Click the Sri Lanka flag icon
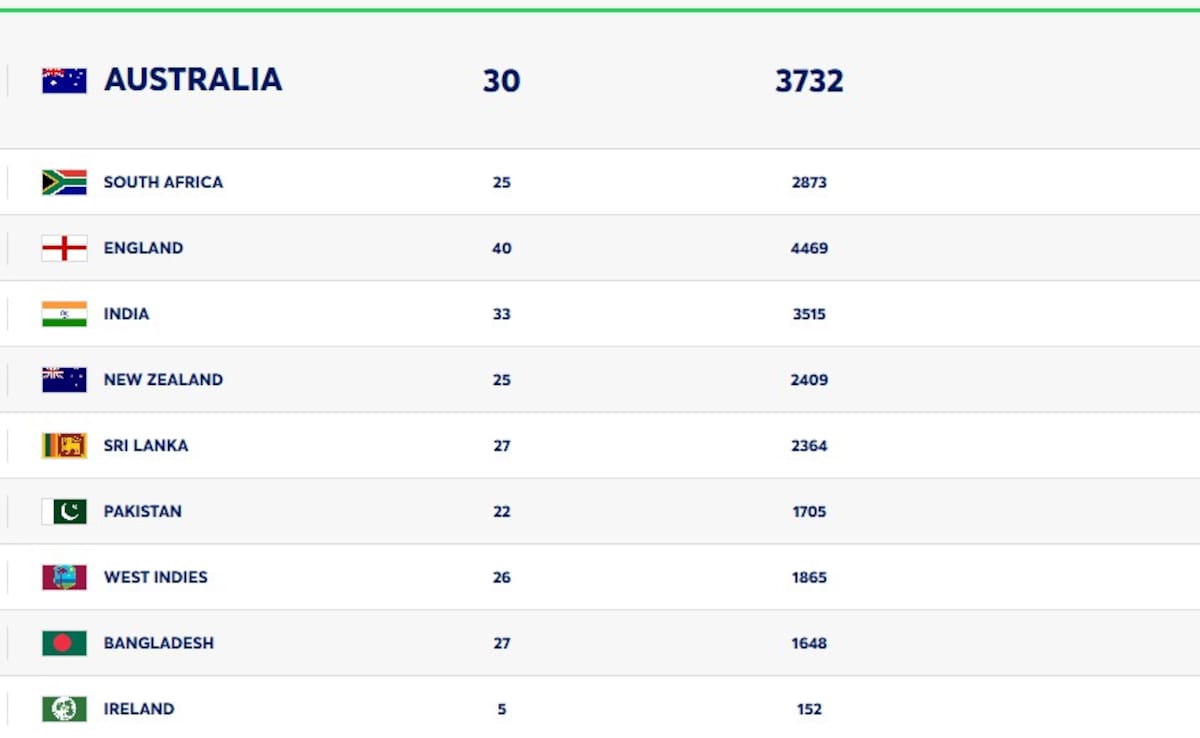The image size is (1200, 738). pyautogui.click(x=64, y=446)
